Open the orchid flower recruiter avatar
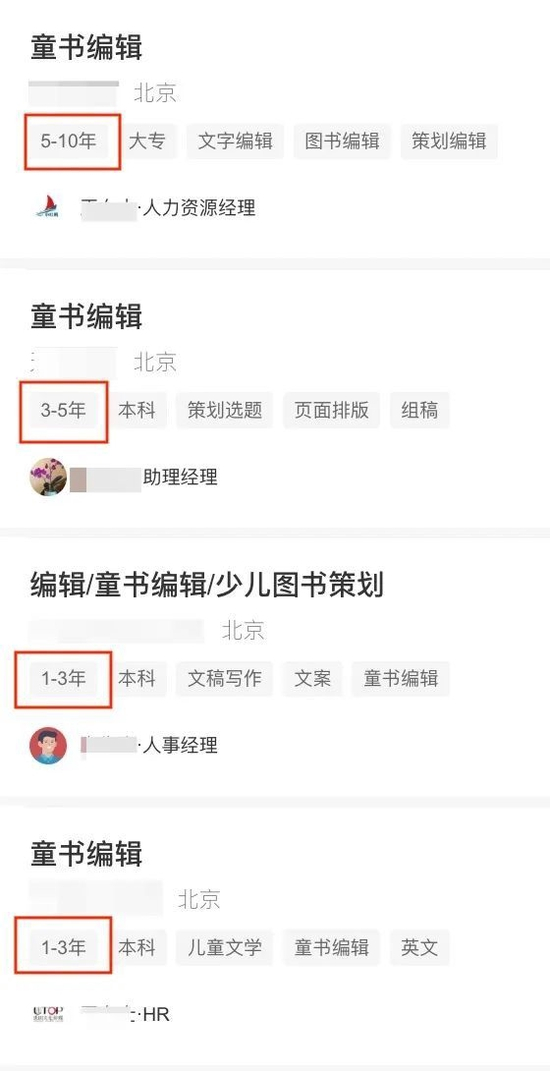Viewport: 550px width, 1071px height. coord(49,477)
